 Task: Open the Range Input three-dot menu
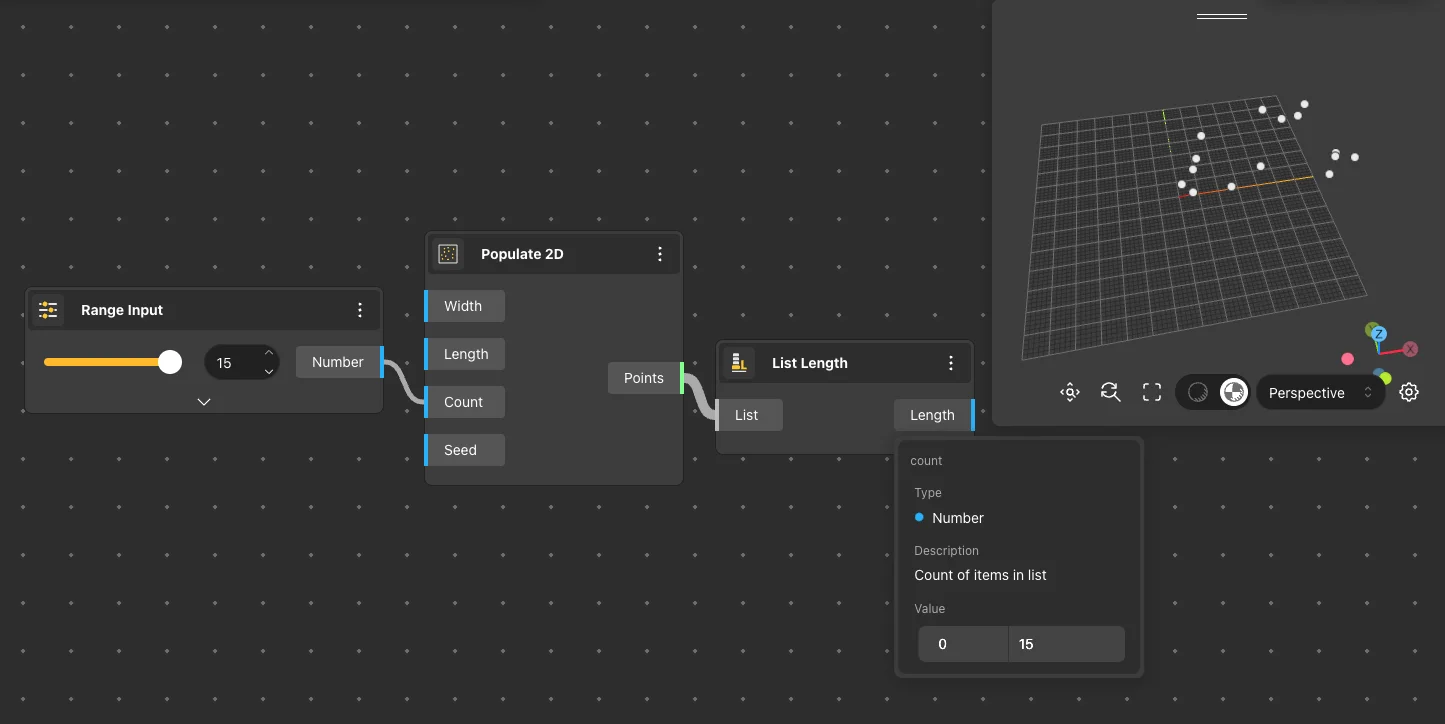[361, 310]
